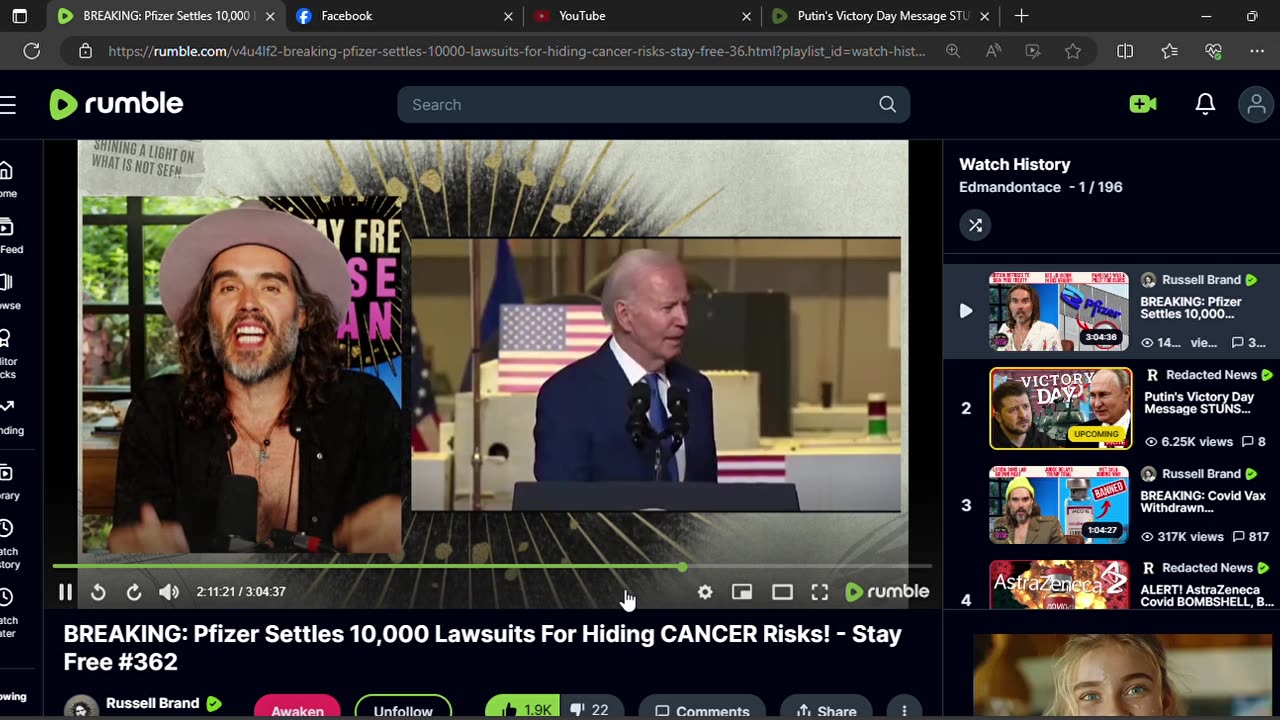
Task: Open Covid Vax Withdrawn video thumbnail
Action: coord(1059,505)
